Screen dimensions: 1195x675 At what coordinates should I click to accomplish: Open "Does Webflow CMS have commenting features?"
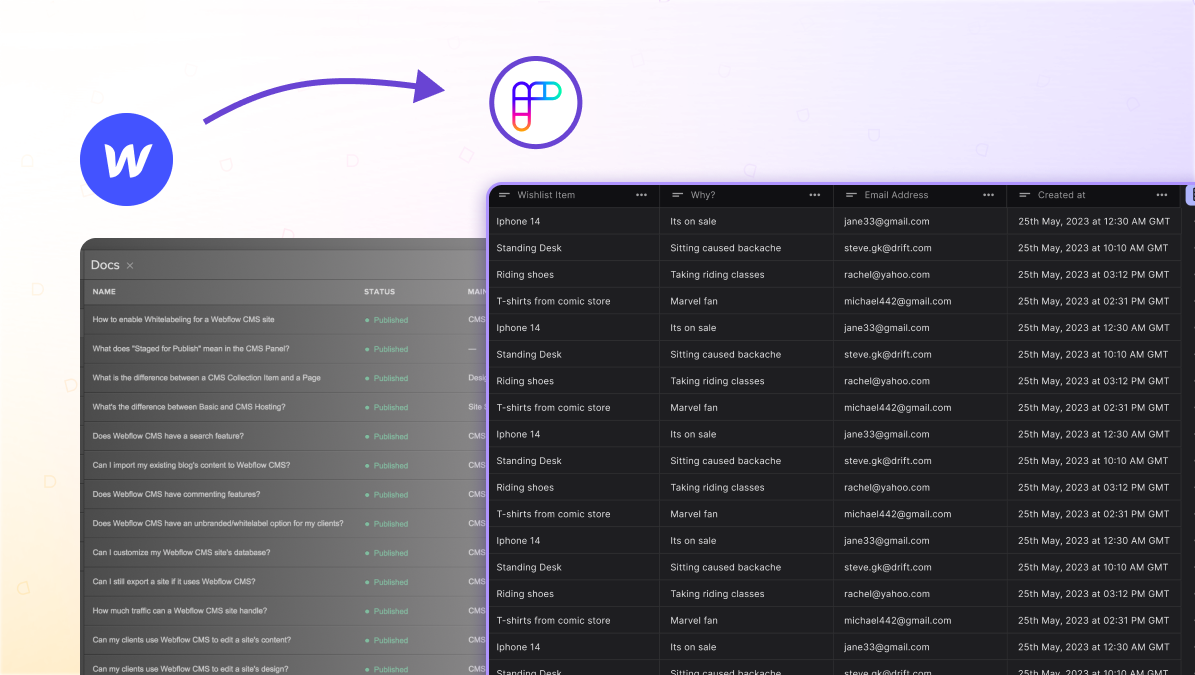click(x=176, y=494)
